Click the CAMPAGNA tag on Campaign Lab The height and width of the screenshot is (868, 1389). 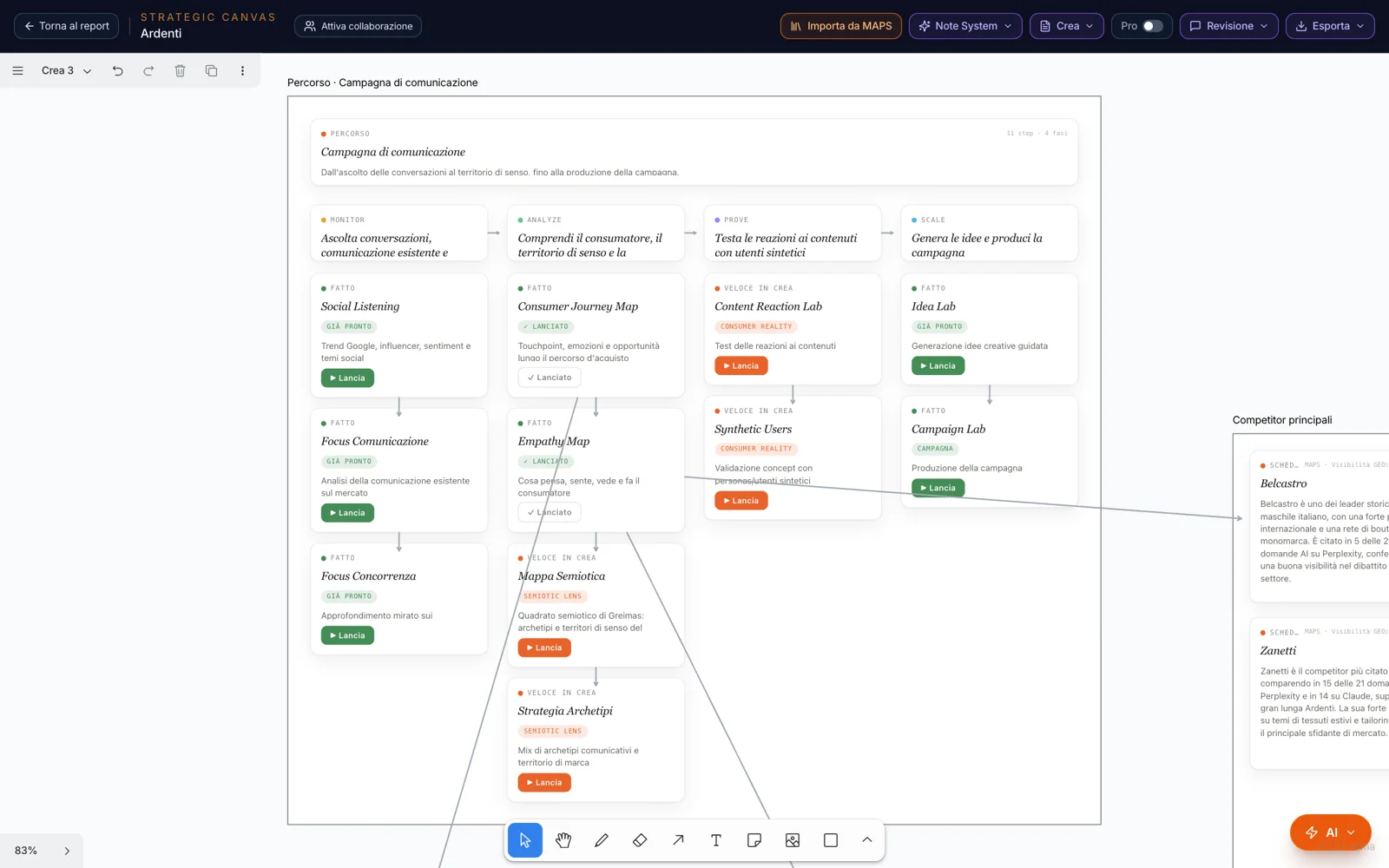[935, 449]
